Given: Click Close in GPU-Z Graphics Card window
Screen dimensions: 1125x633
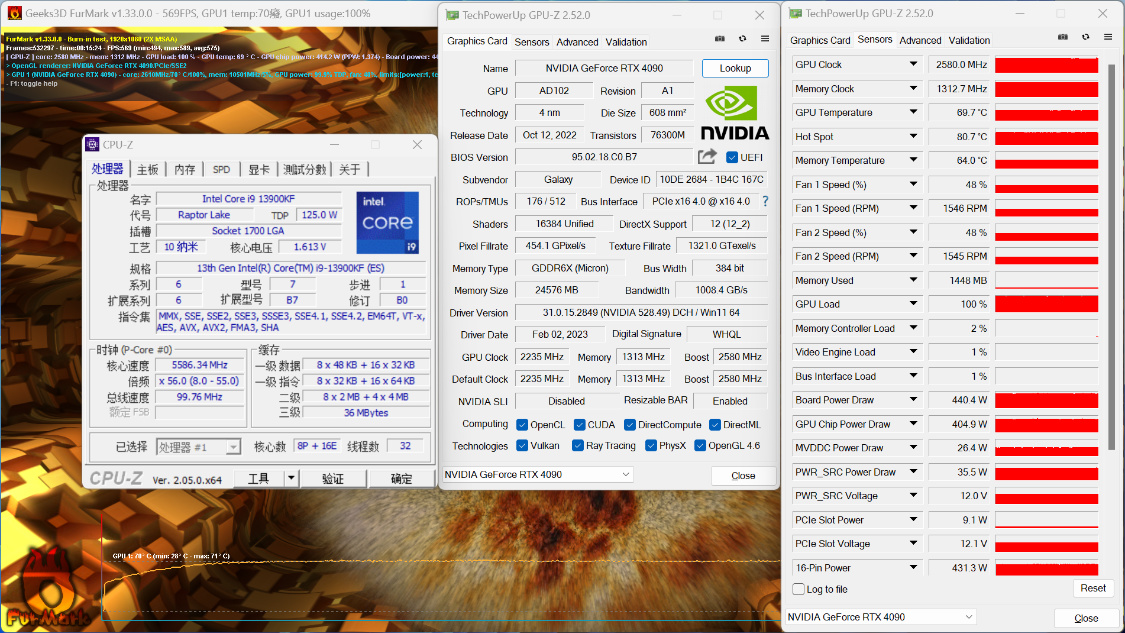Looking at the screenshot, I should 743,475.
